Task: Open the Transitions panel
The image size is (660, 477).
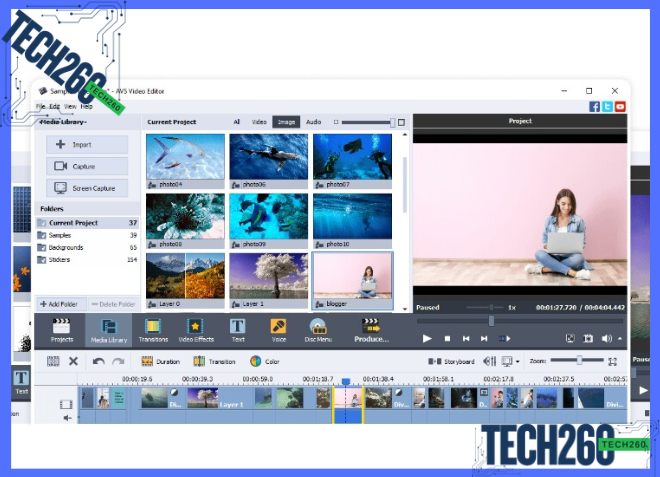Action: pyautogui.click(x=152, y=329)
